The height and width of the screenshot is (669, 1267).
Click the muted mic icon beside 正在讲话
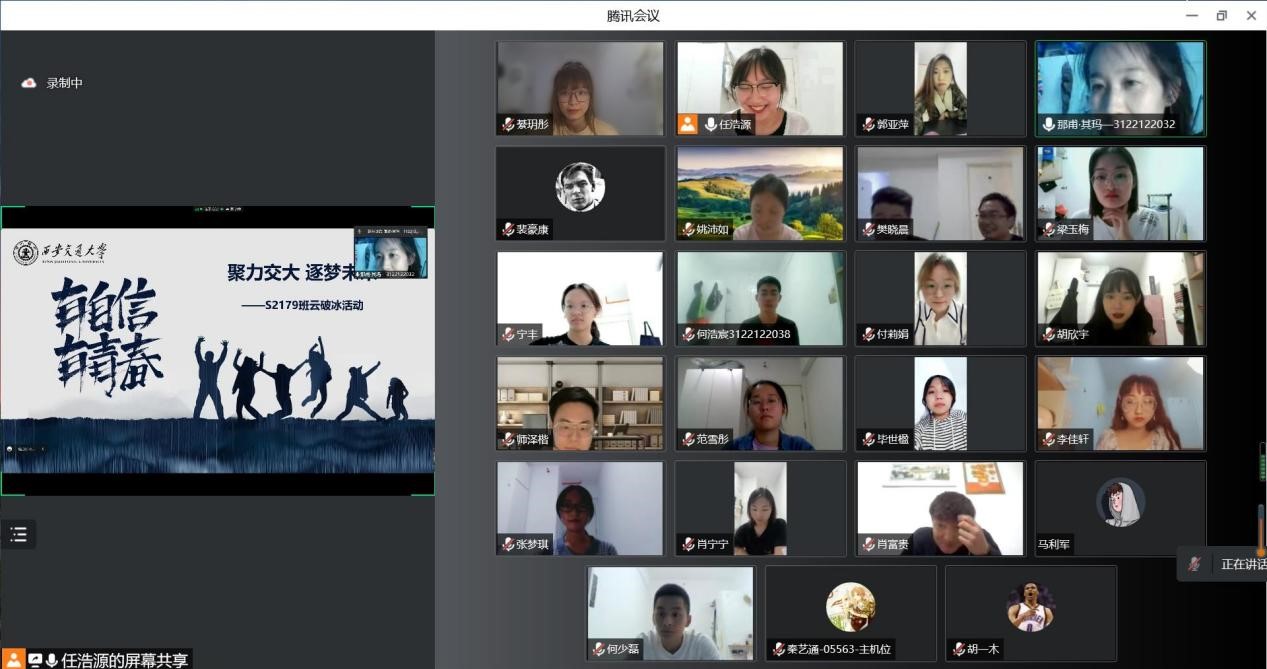1194,565
